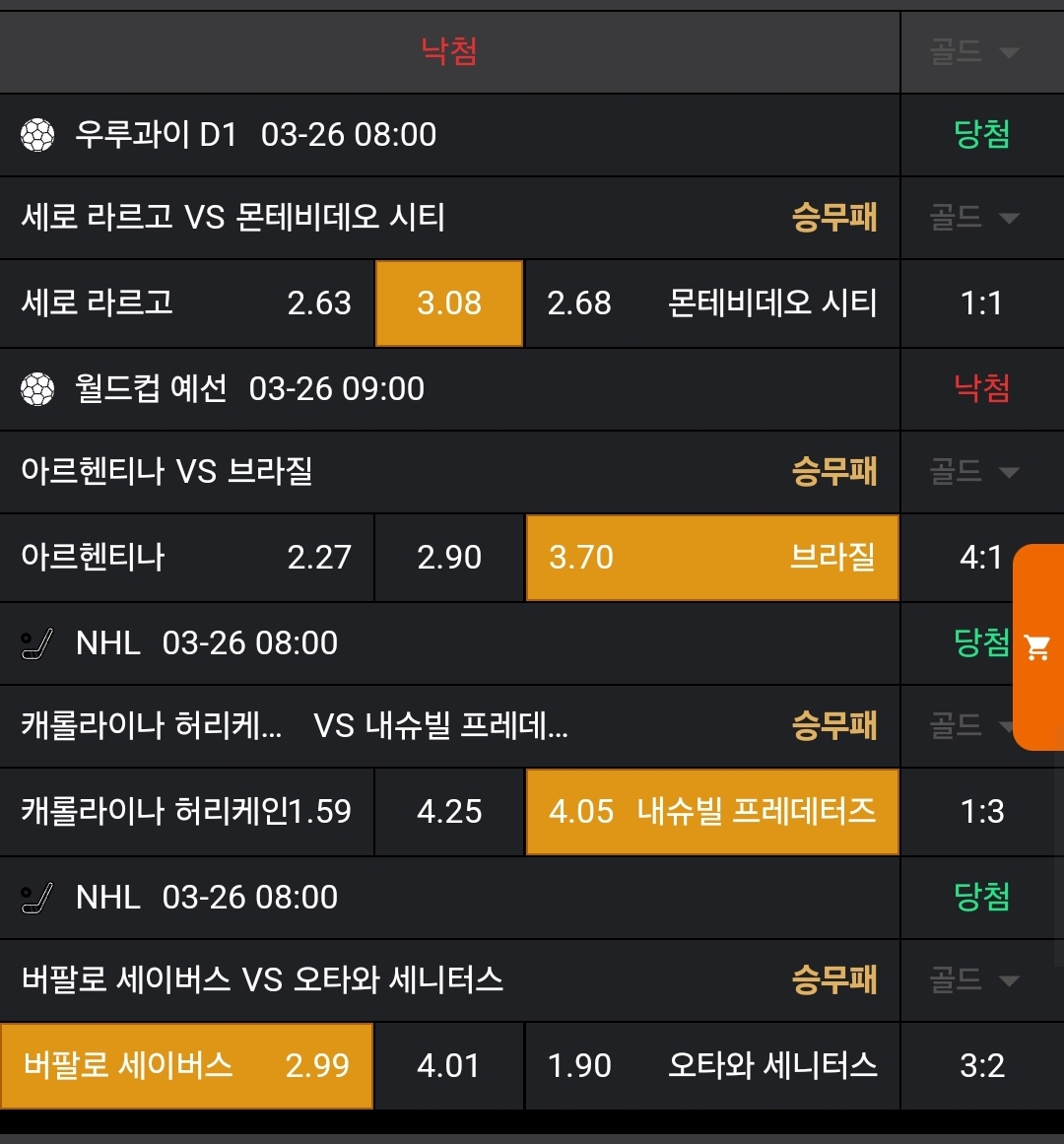Toggle 내슈빌 프레데터즈 4.05 odds selection
The image size is (1064, 1144).
click(712, 812)
